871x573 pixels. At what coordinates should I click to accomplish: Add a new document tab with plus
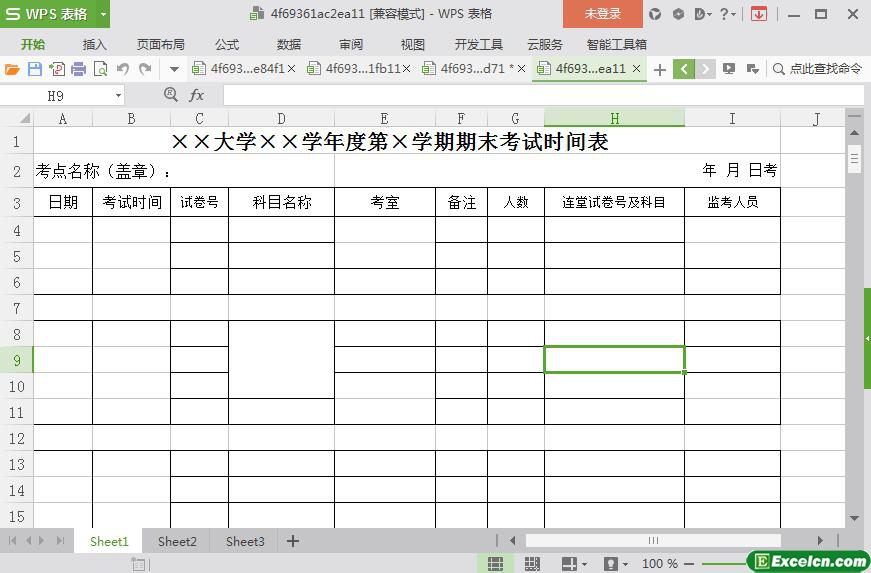659,69
